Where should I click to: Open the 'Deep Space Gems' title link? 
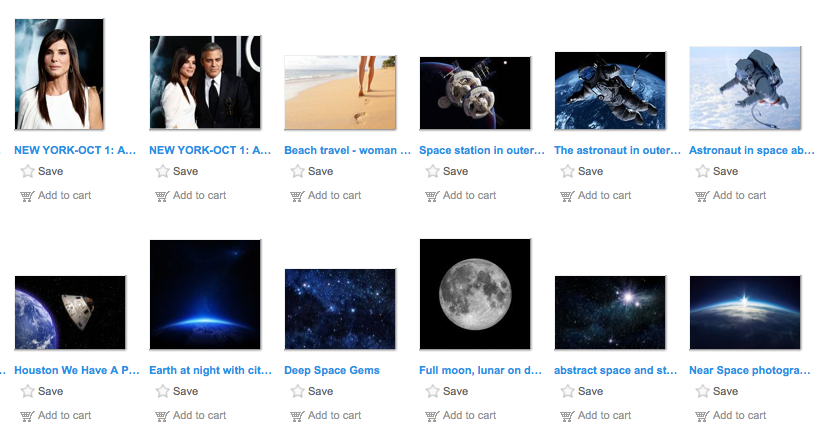click(x=332, y=370)
